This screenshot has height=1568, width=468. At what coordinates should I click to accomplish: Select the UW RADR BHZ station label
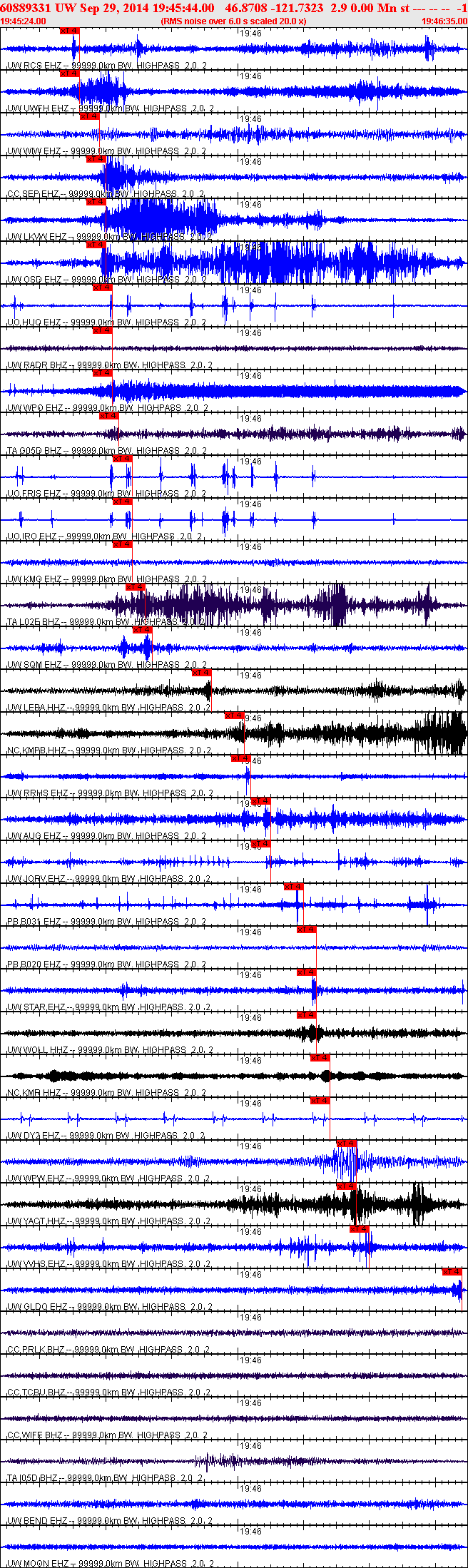click(37, 365)
